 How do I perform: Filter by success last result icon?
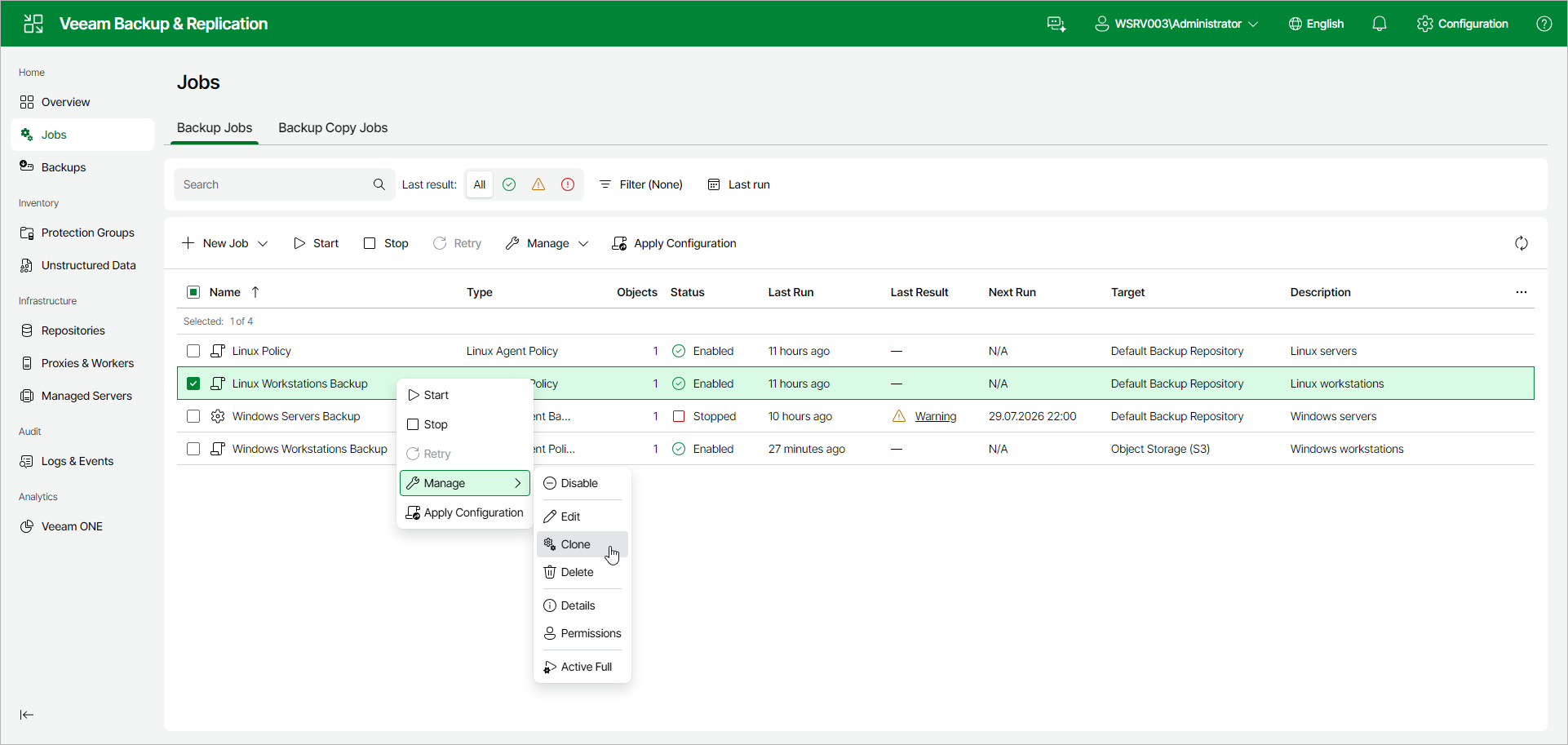click(509, 184)
